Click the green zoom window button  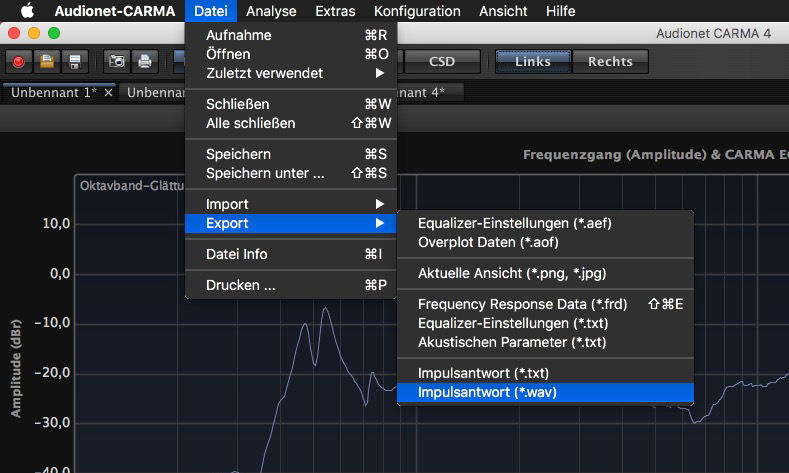[54, 33]
